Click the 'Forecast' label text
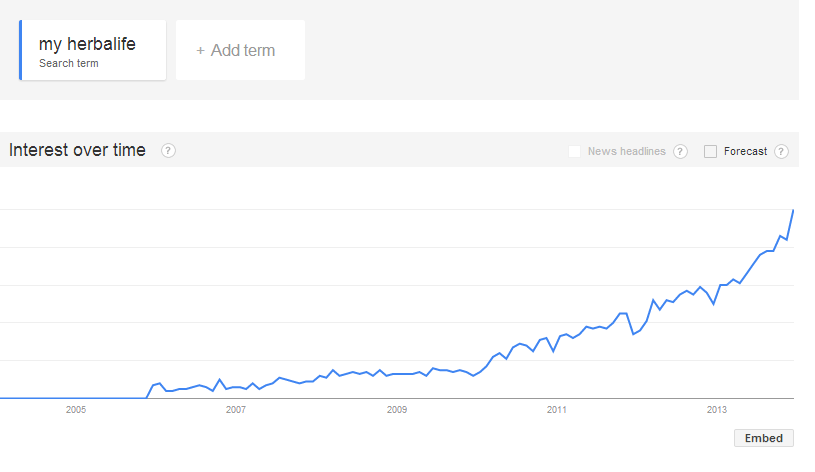Image resolution: width=815 pixels, height=472 pixels. coord(745,152)
